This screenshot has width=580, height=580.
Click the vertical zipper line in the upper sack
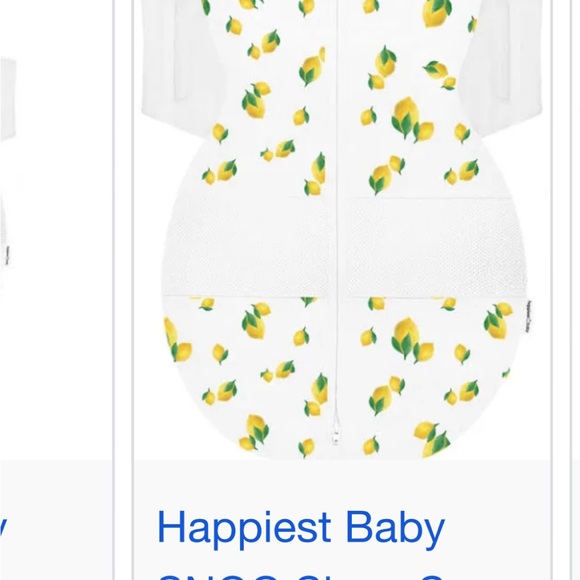click(337, 100)
